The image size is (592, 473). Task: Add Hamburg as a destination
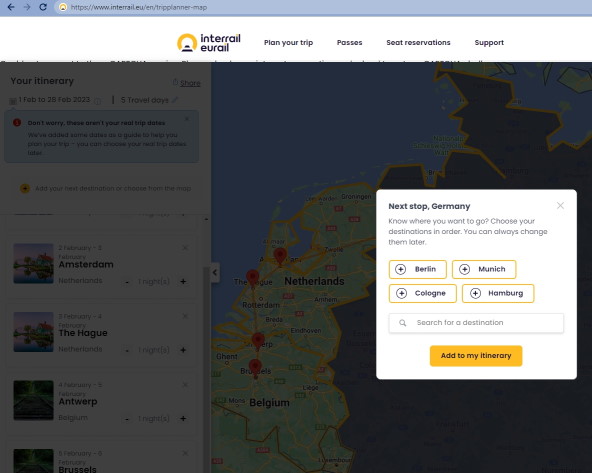pyautogui.click(x=498, y=293)
